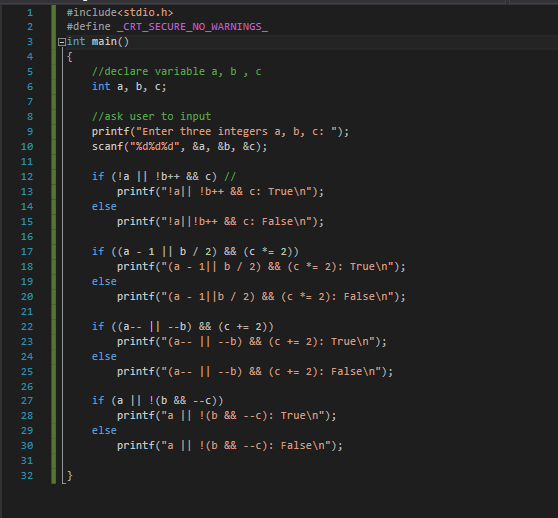Viewport: 558px width, 518px height.
Task: Click printf 'a || !(b && --c): False' line
Action: 230,445
